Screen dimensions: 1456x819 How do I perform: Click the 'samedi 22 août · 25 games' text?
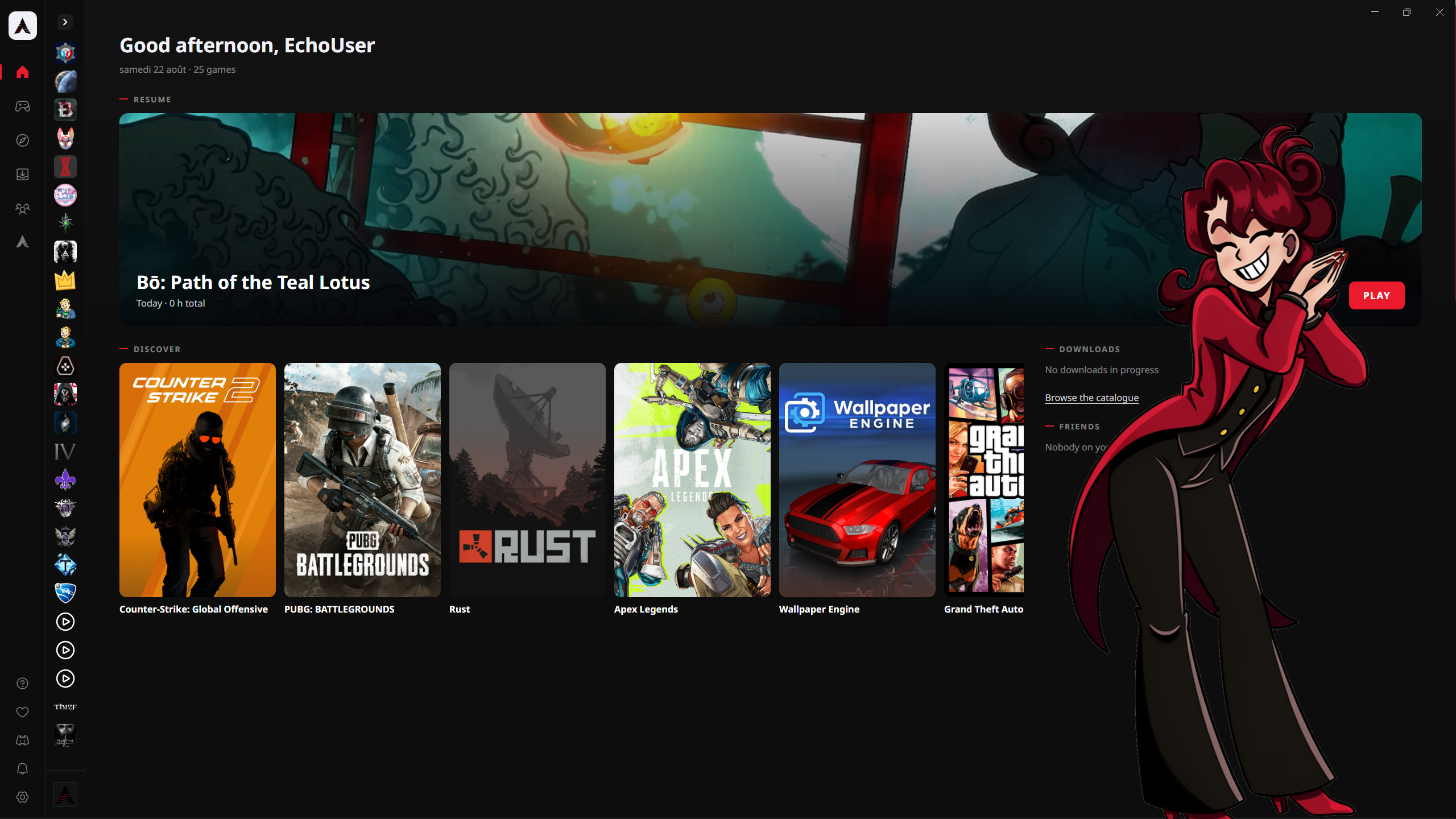click(177, 69)
